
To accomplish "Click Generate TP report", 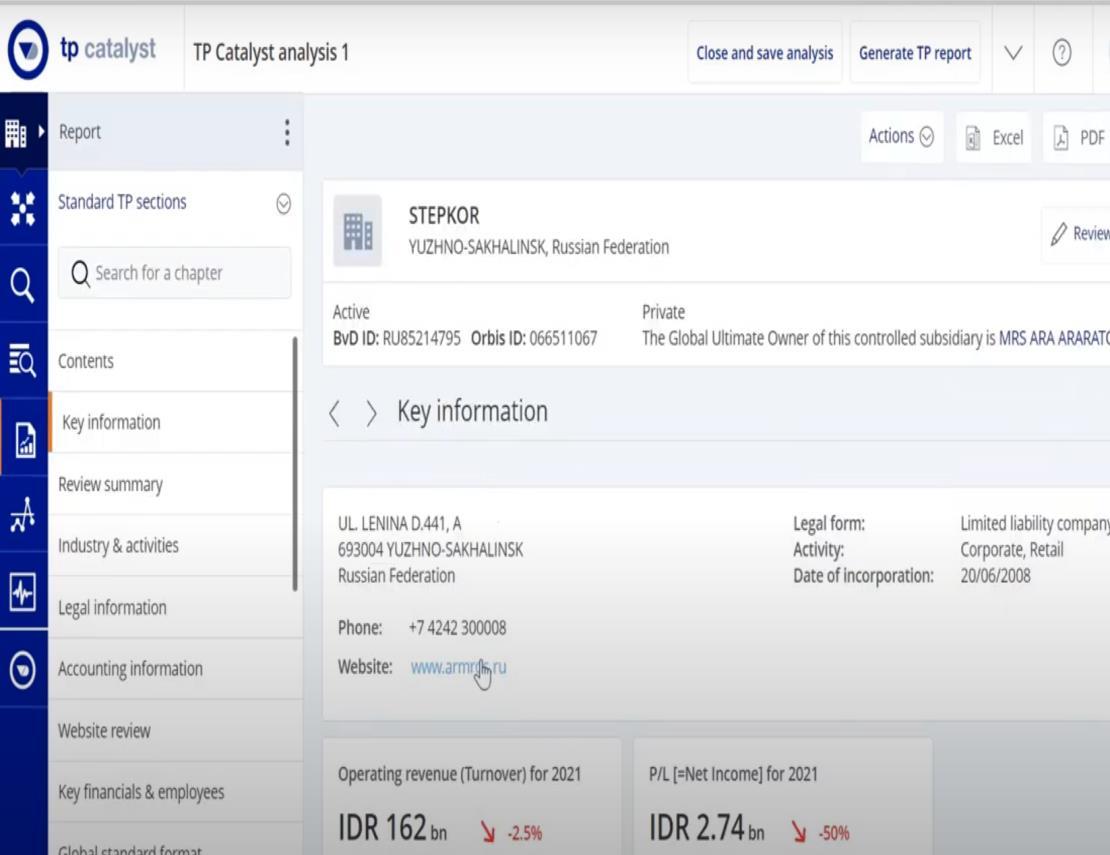I will pyautogui.click(x=915, y=52).
